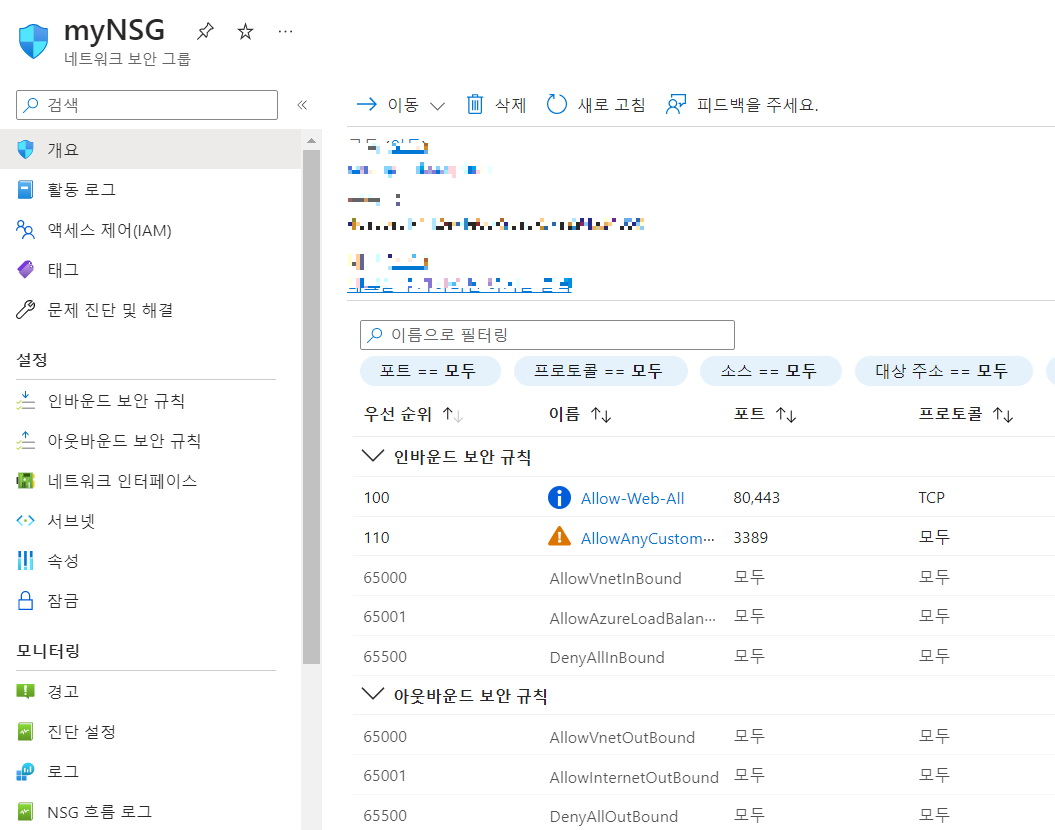1055x830 pixels.
Task: Open 프로토콜 == 모두 filter pill
Action: (600, 371)
